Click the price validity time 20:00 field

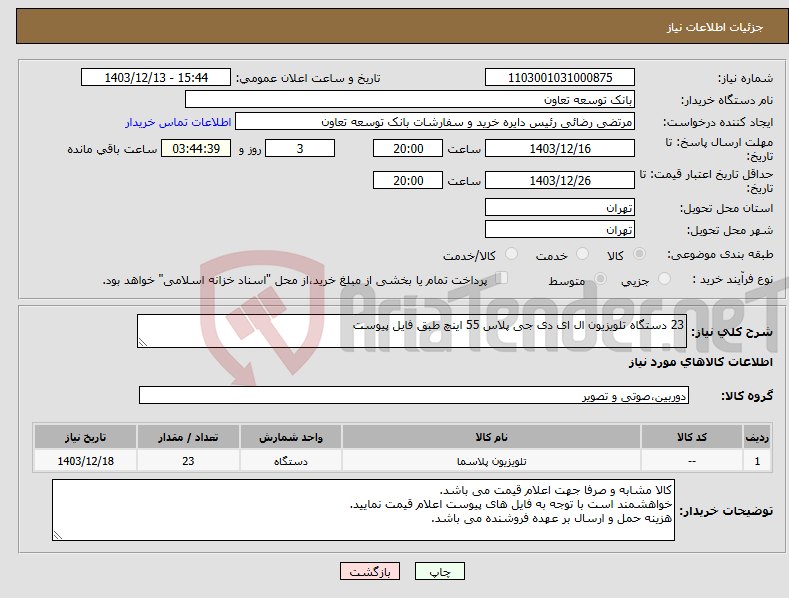[408, 180]
